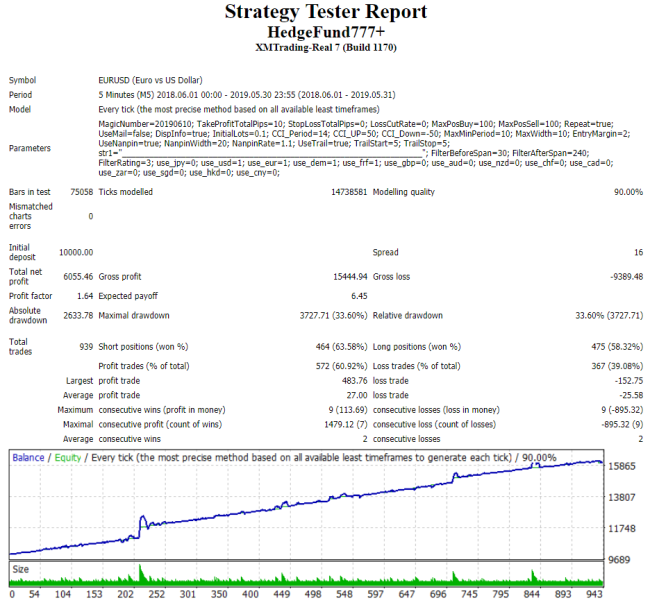Click the tallest green size spike in the volume panel
This screenshot has height=605, width=650.
tap(140, 574)
